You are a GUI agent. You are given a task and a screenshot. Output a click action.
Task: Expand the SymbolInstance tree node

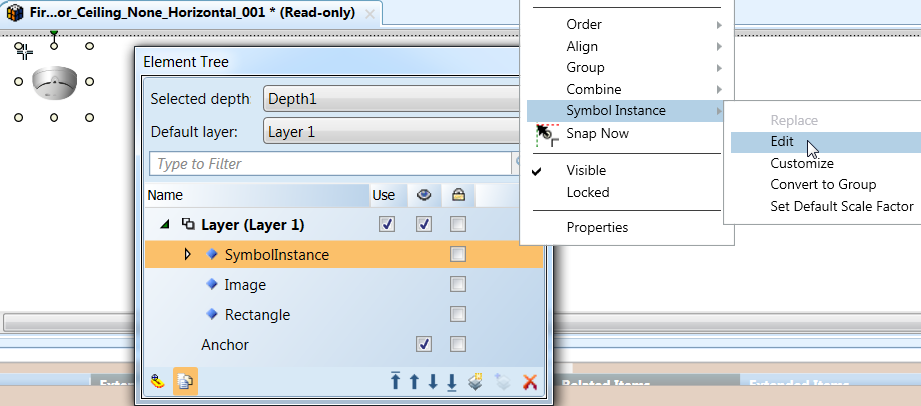pyautogui.click(x=188, y=255)
